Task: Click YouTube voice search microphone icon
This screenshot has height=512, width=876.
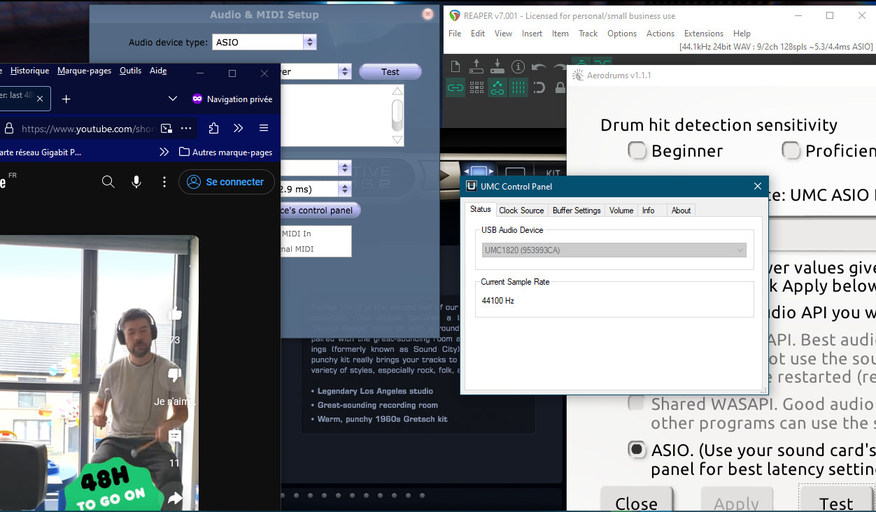Action: coord(136,182)
